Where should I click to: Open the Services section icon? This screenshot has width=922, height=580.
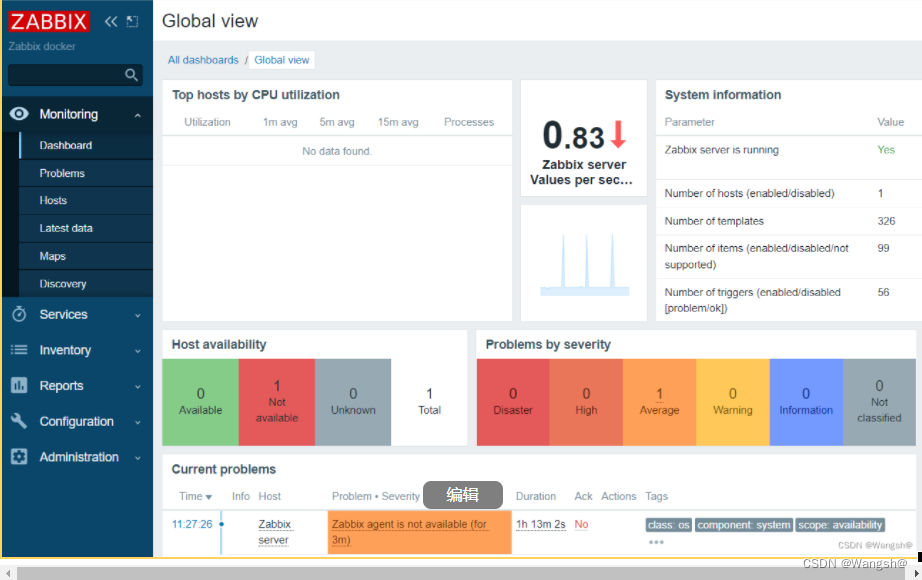(x=21, y=314)
